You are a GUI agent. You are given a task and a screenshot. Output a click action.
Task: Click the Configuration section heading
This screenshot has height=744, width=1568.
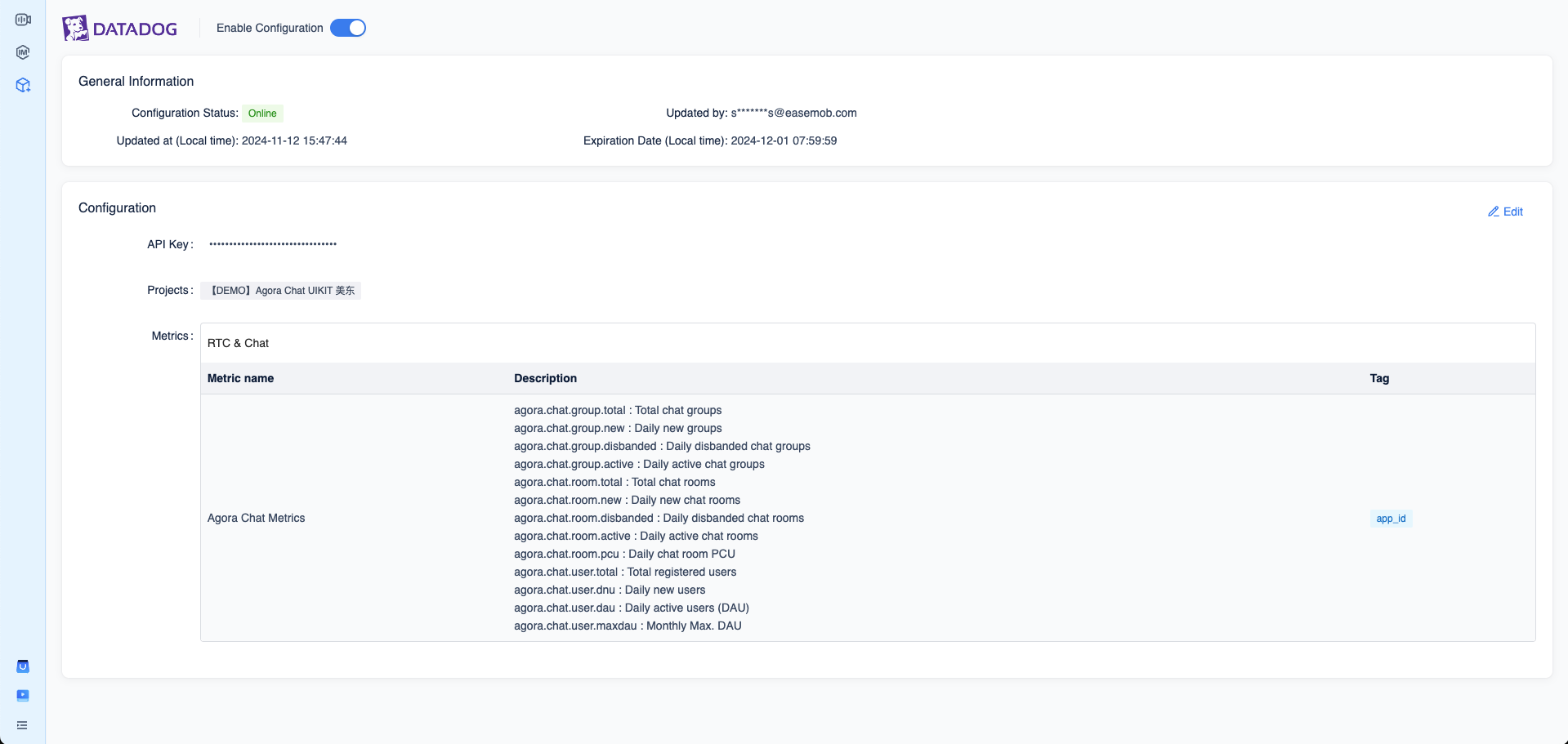point(117,207)
